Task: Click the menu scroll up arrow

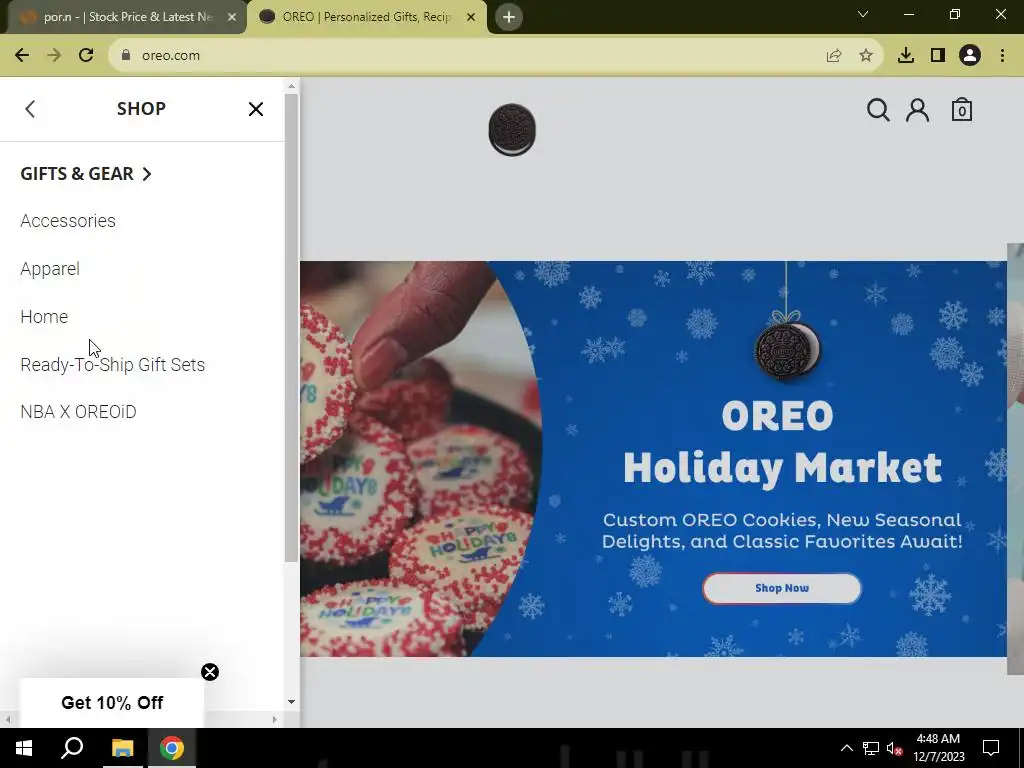Action: [x=291, y=86]
